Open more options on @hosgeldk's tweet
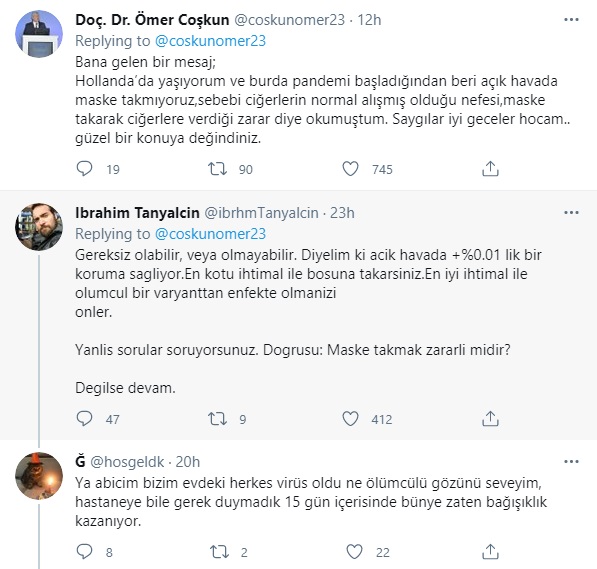 (571, 462)
